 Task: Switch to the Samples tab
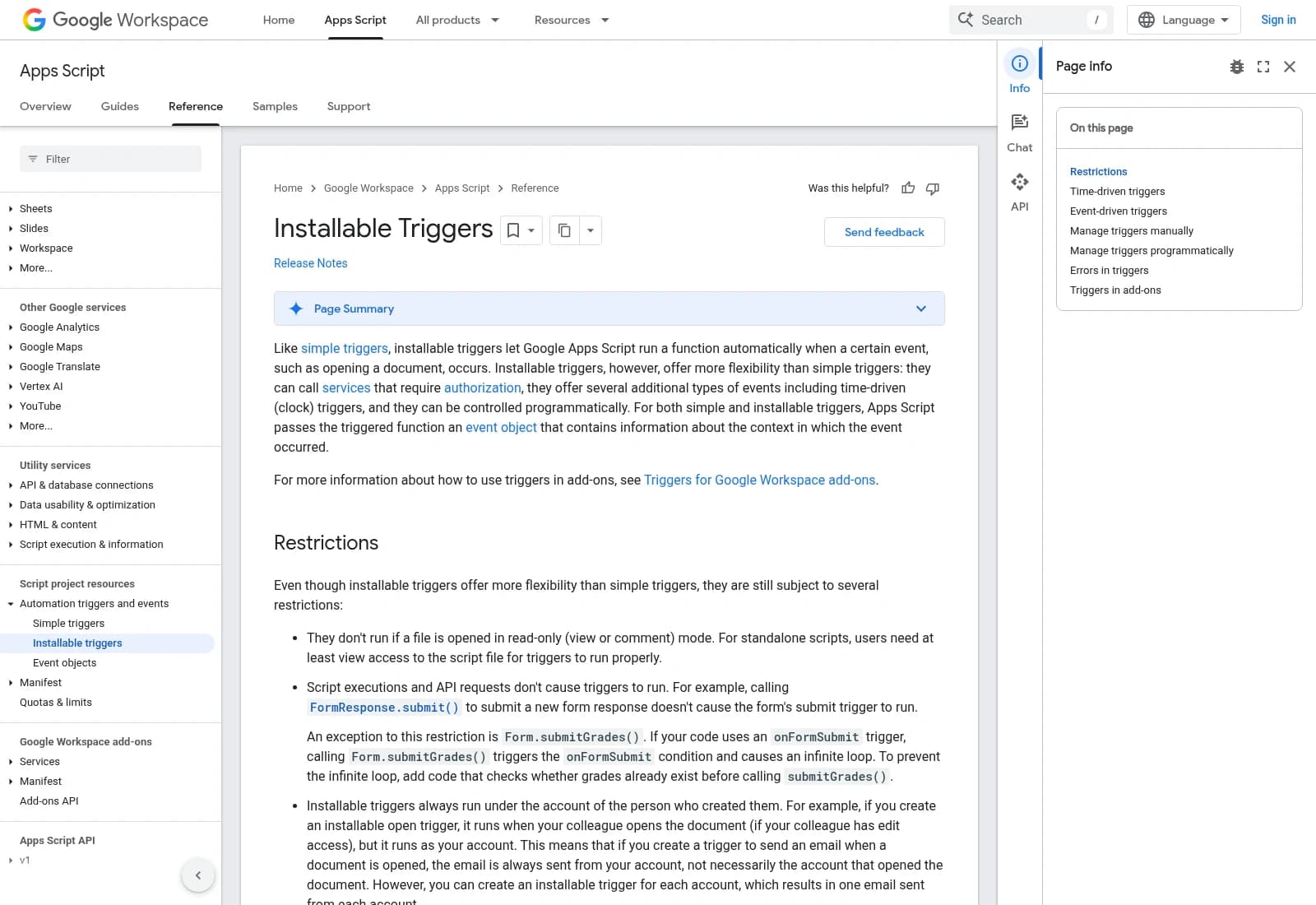pyautogui.click(x=275, y=106)
